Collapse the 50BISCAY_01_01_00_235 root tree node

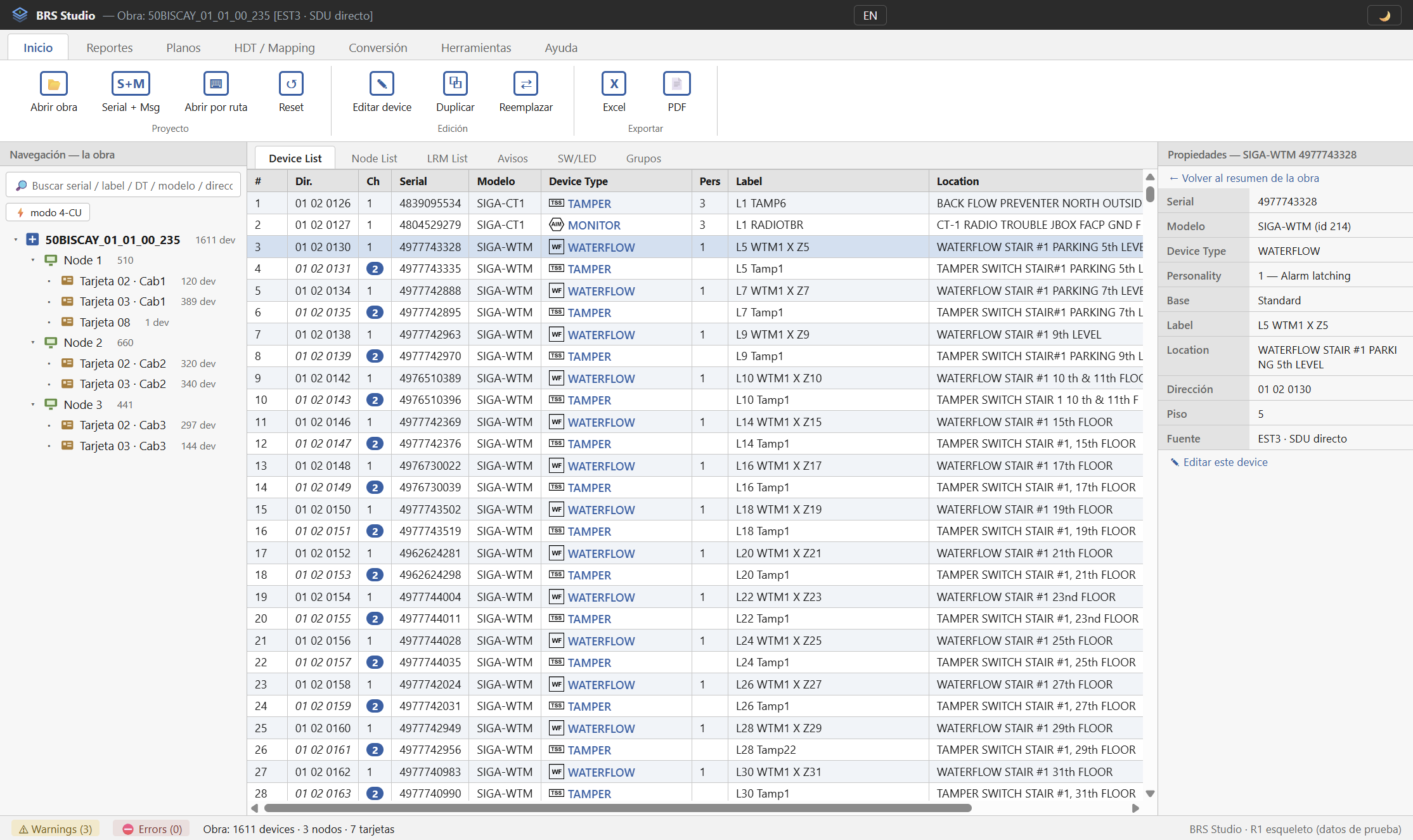click(16, 240)
